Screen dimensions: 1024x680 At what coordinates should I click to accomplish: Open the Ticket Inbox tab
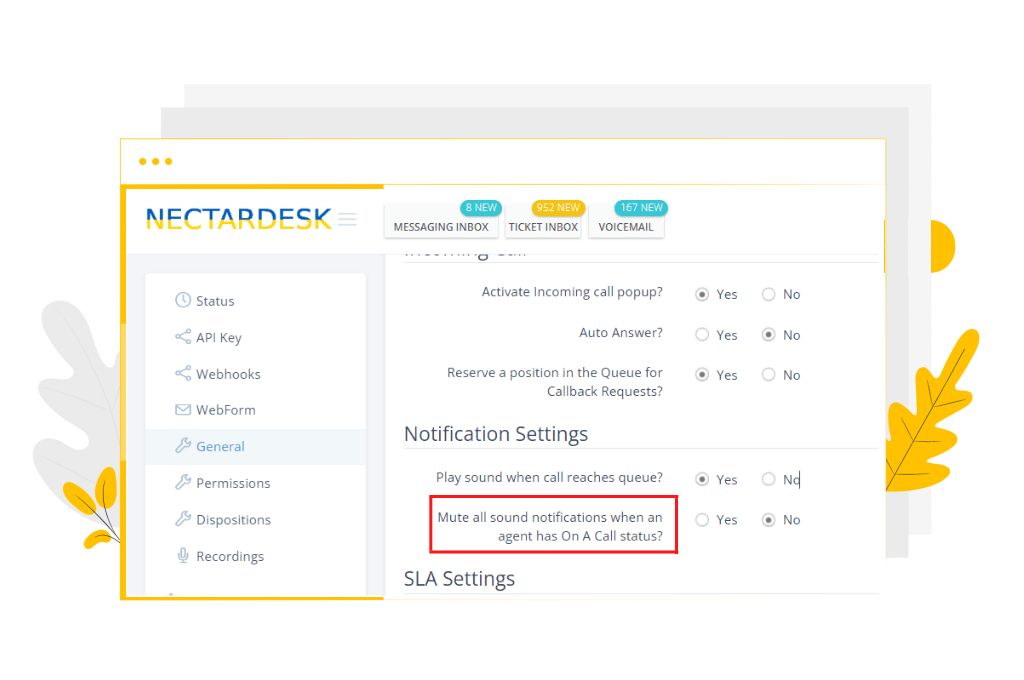543,227
